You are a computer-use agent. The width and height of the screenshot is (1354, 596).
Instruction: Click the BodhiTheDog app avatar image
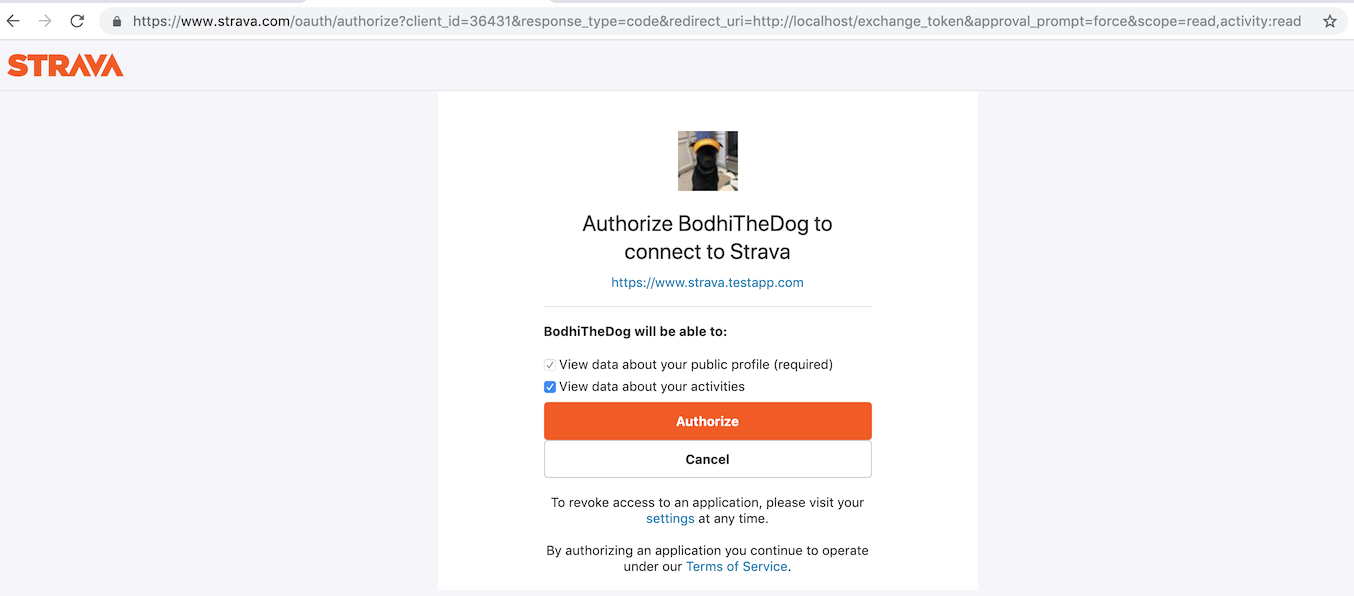708,161
